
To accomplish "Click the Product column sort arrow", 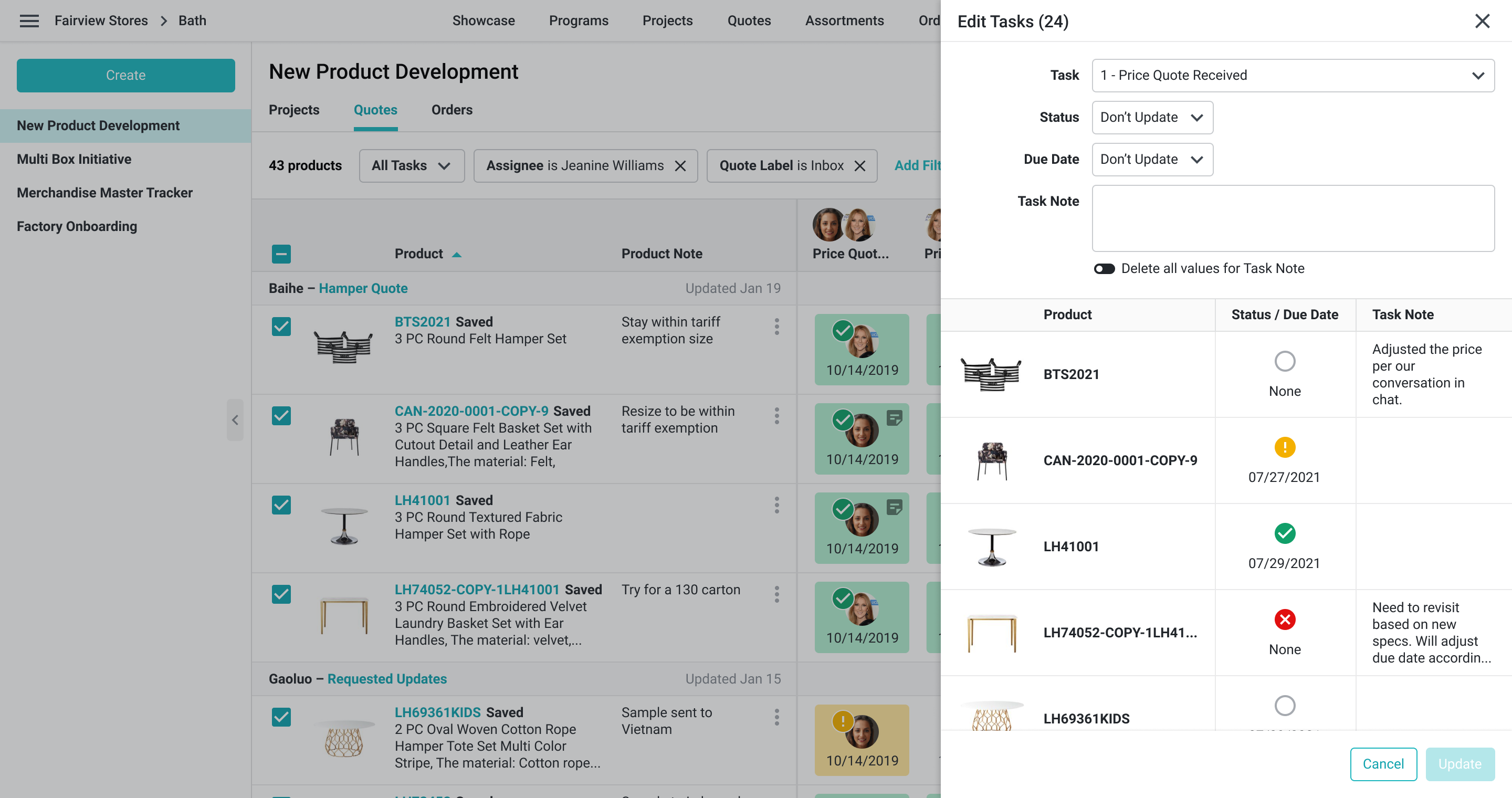I will tap(457, 255).
